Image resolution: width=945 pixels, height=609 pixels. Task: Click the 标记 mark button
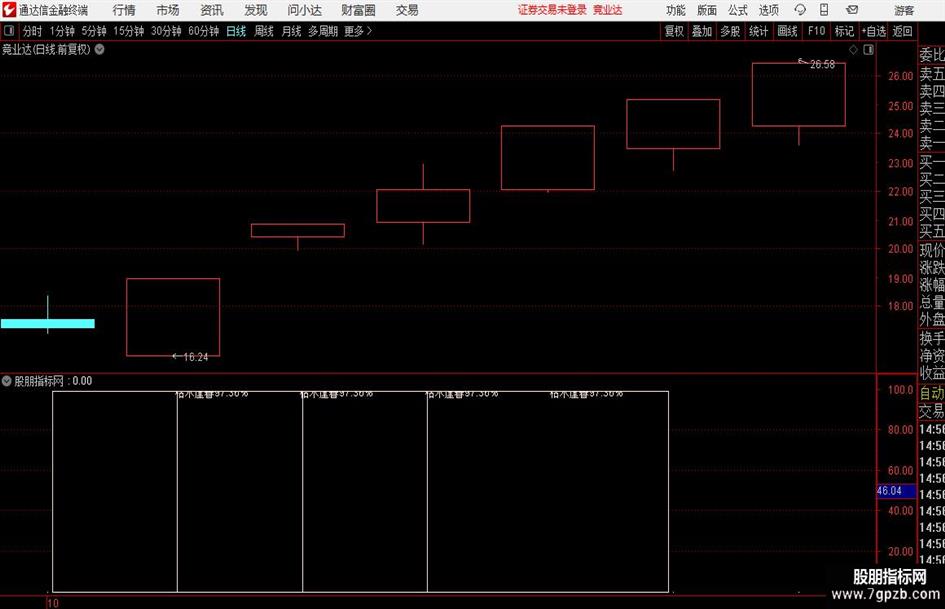[844, 31]
